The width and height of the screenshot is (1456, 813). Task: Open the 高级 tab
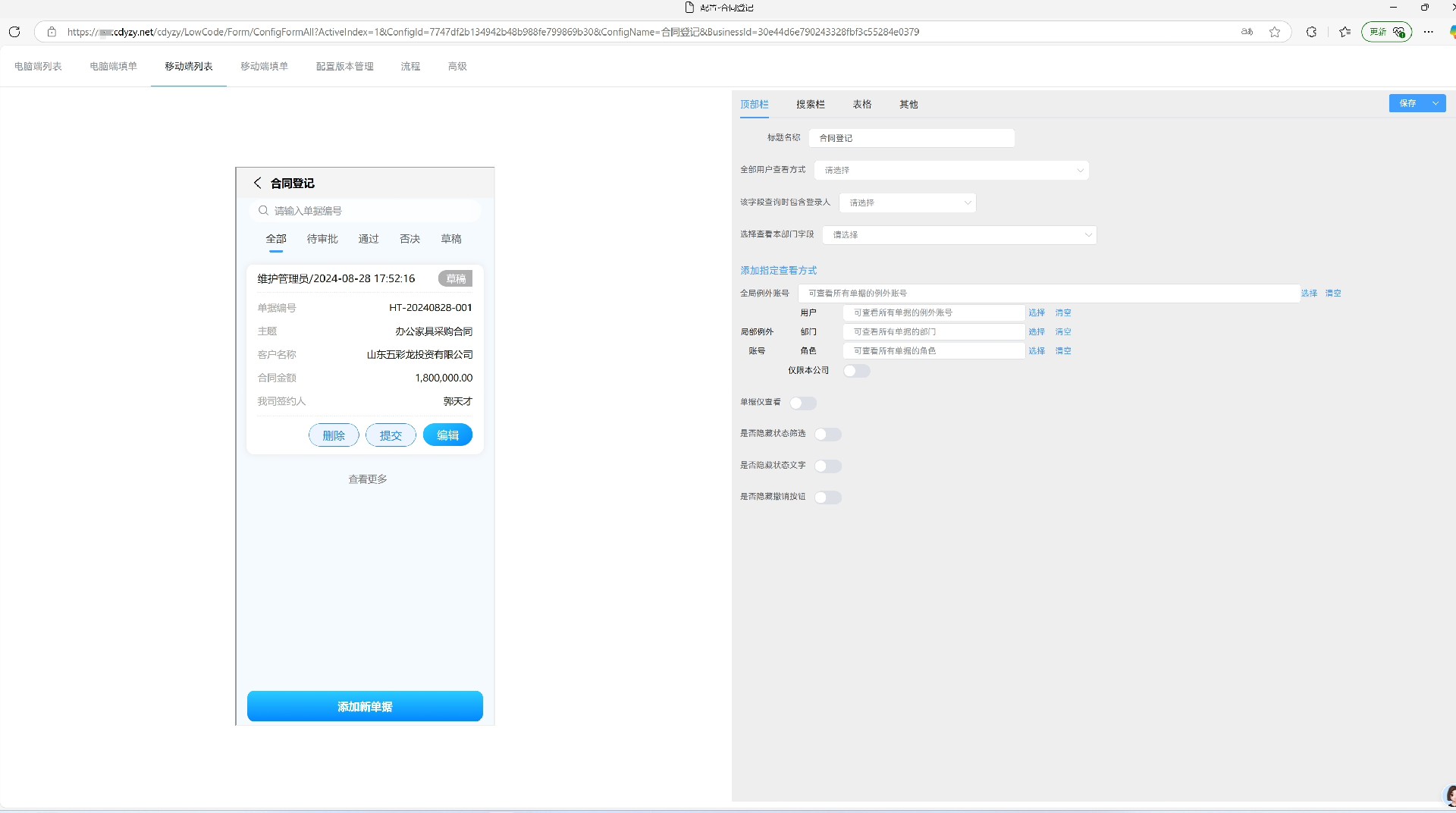(457, 67)
